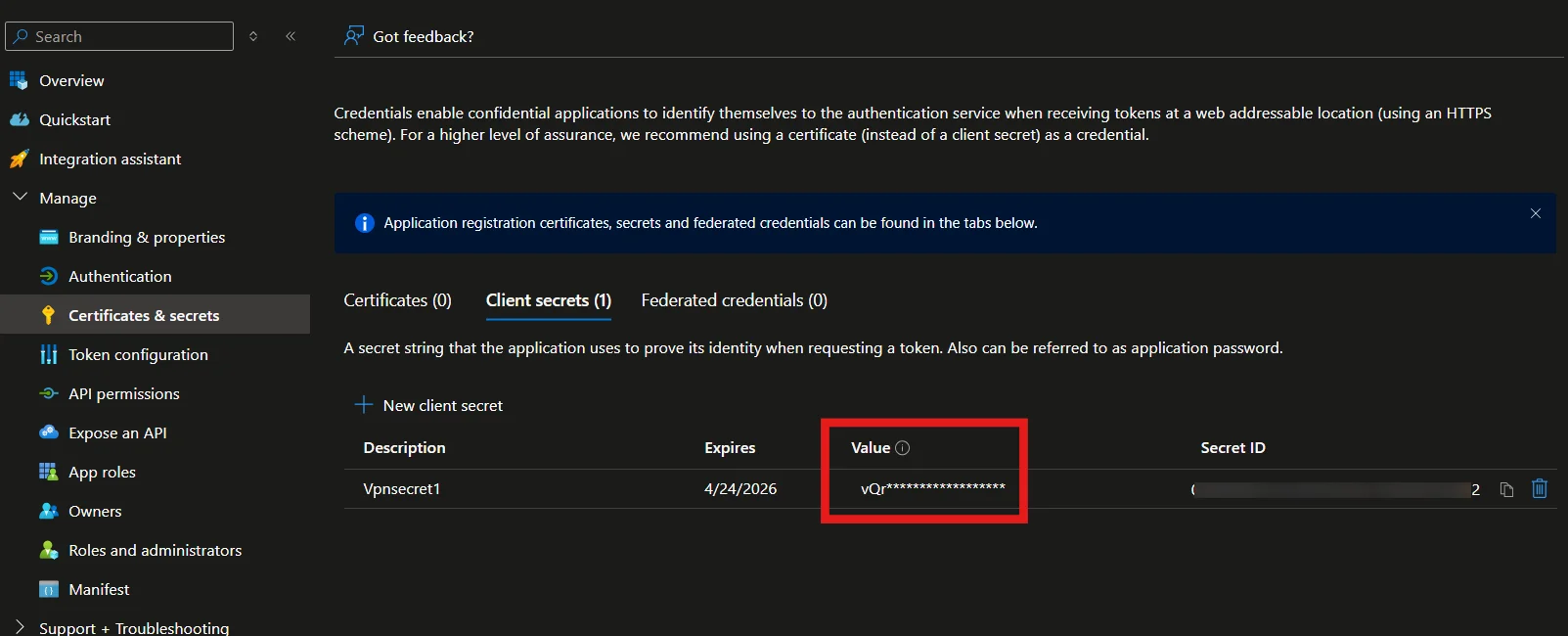Image resolution: width=1568 pixels, height=636 pixels.
Task: Delete the Vpnsecret1 client secret
Action: point(1540,488)
